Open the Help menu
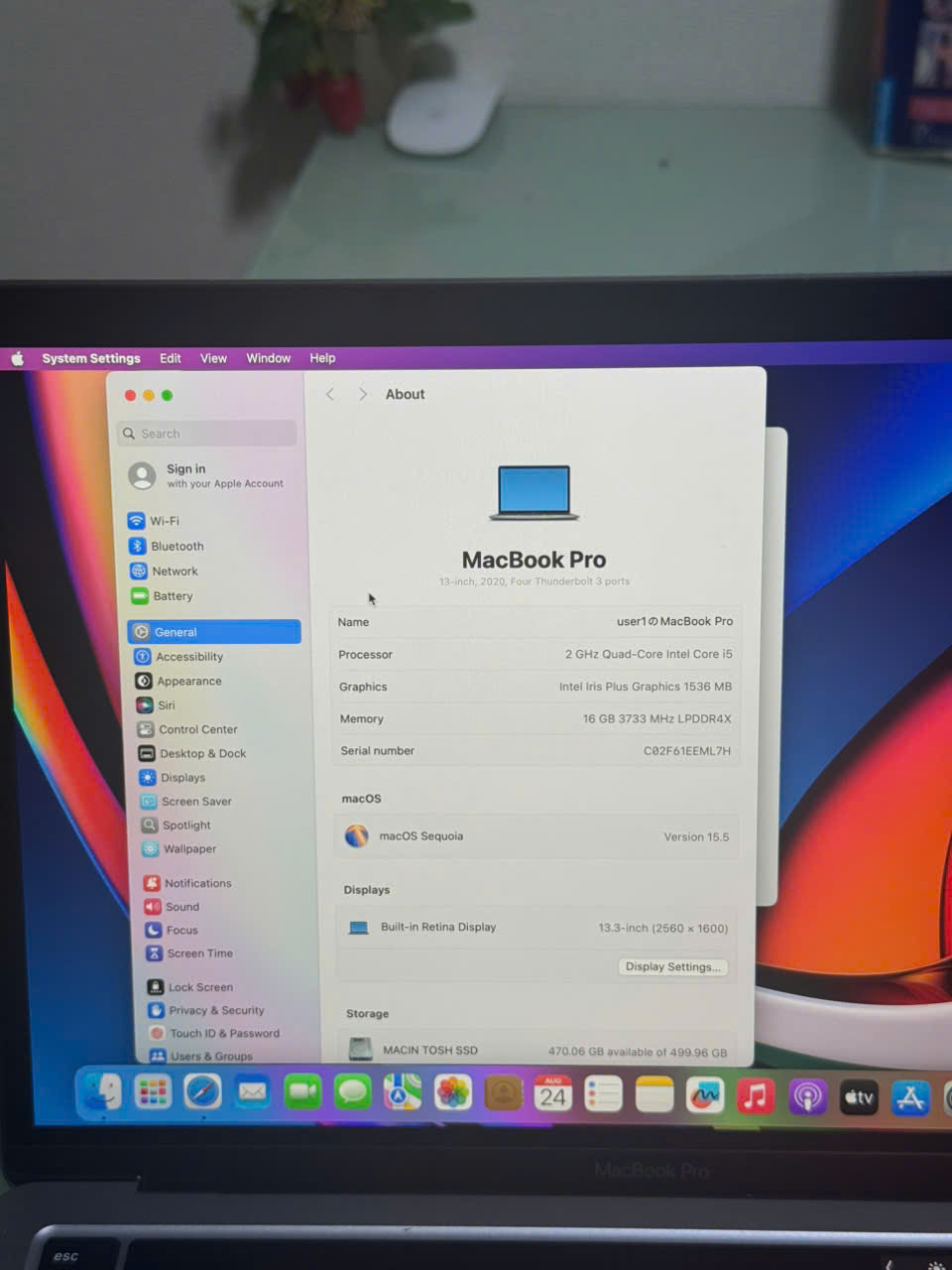 pos(322,358)
